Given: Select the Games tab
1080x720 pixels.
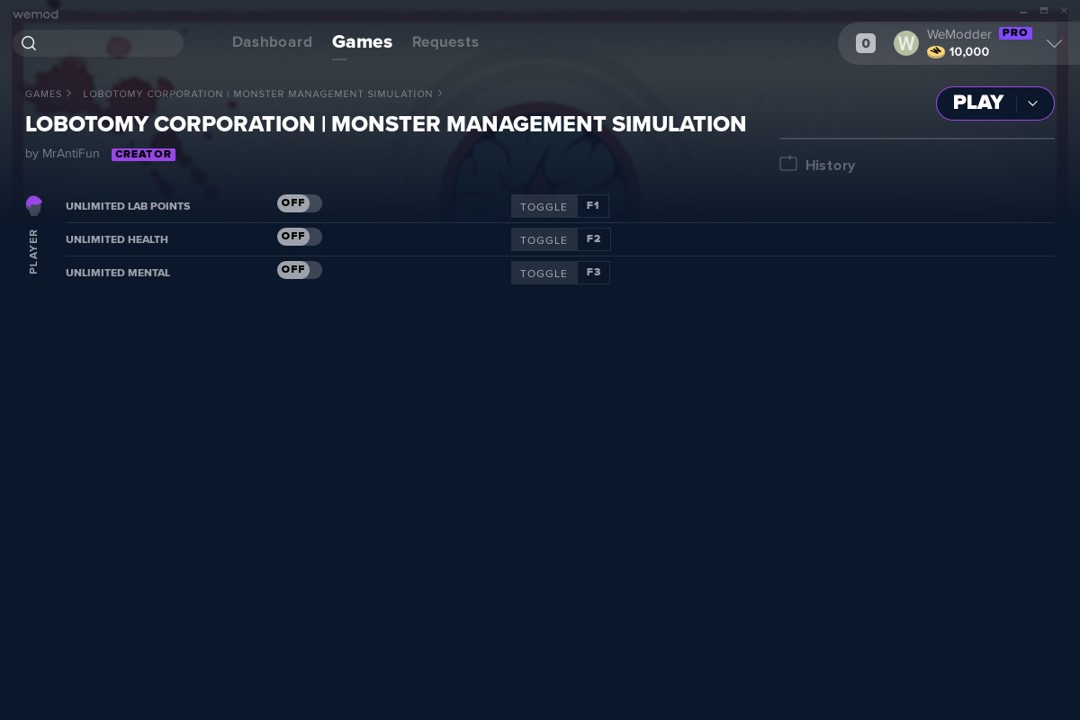Looking at the screenshot, I should (x=362, y=42).
